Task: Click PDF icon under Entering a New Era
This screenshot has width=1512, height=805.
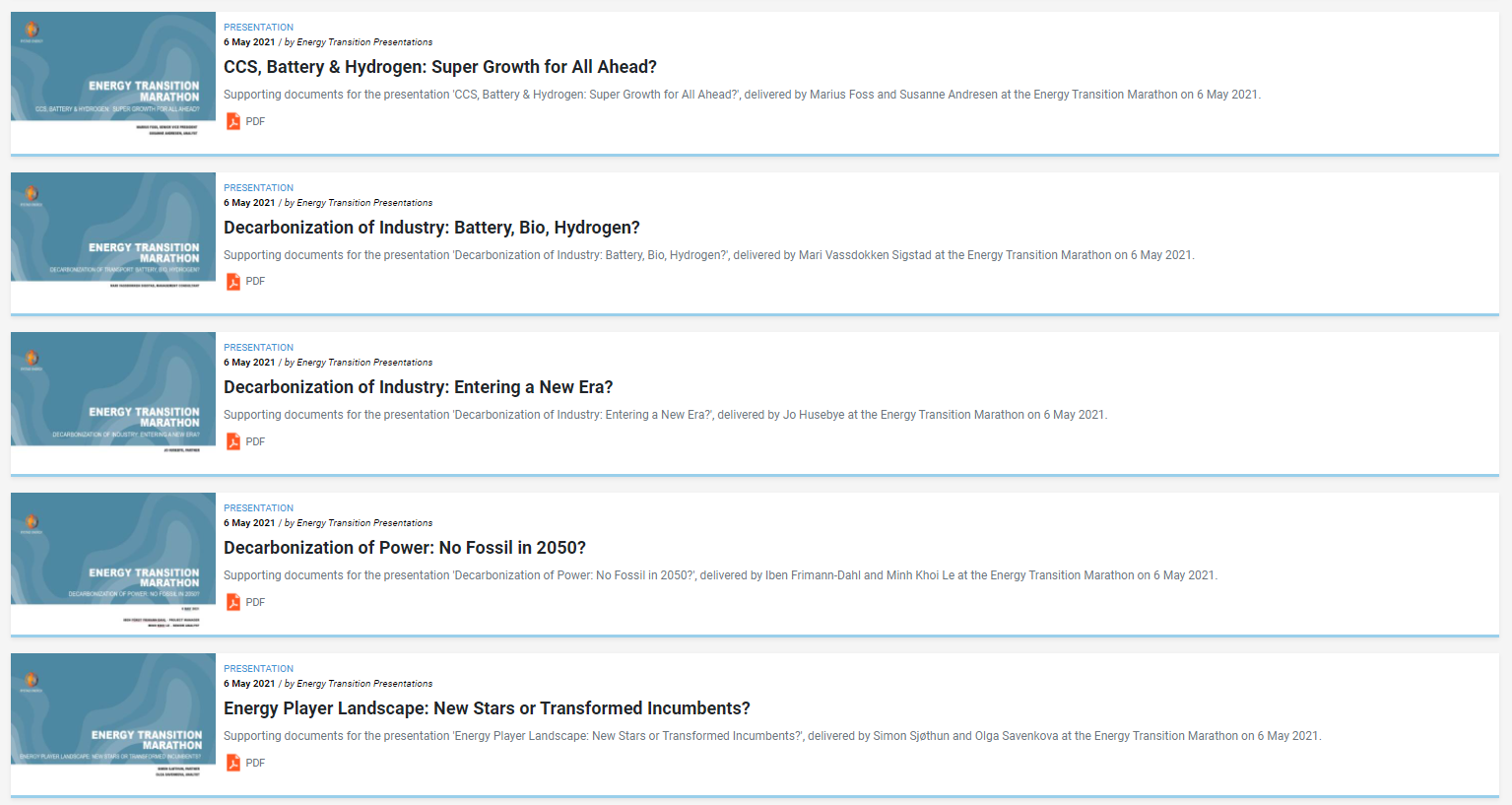Action: [x=233, y=441]
